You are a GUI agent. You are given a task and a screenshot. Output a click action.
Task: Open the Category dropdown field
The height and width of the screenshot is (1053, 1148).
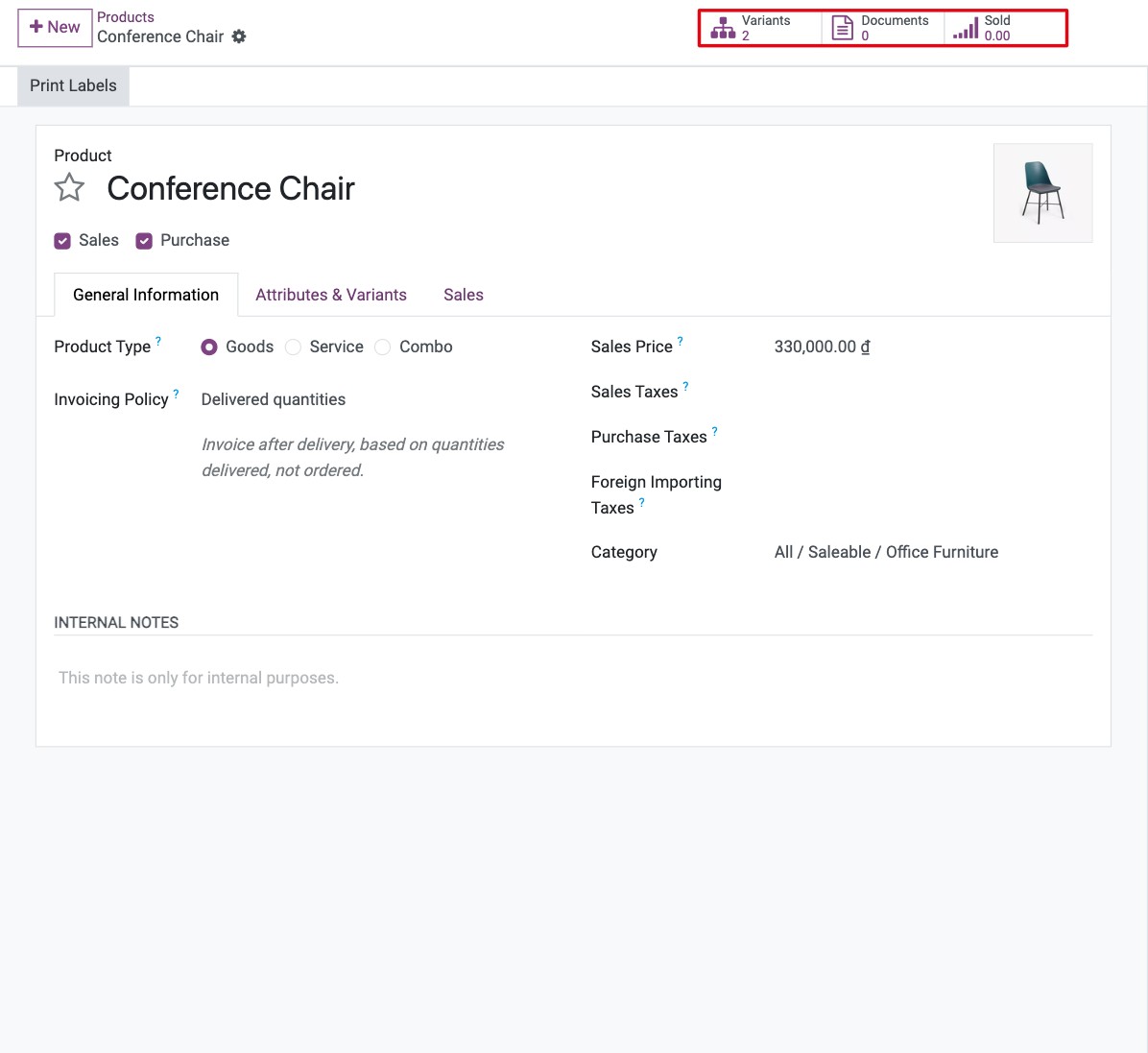[934, 552]
